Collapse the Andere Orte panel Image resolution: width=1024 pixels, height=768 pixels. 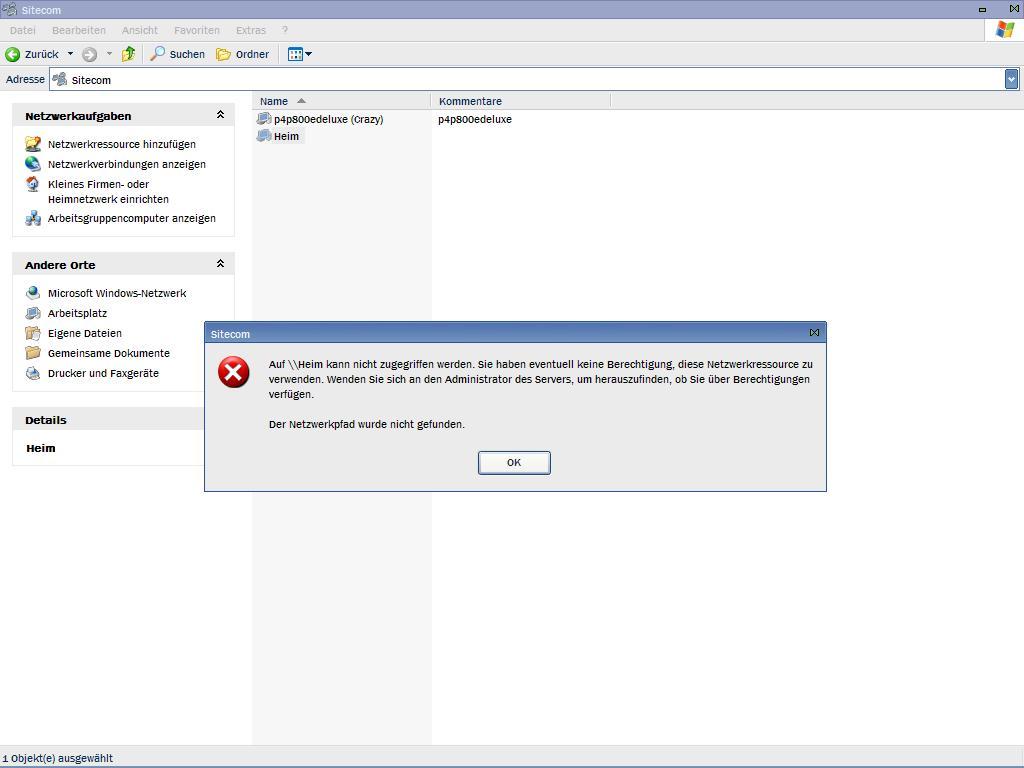pos(220,264)
